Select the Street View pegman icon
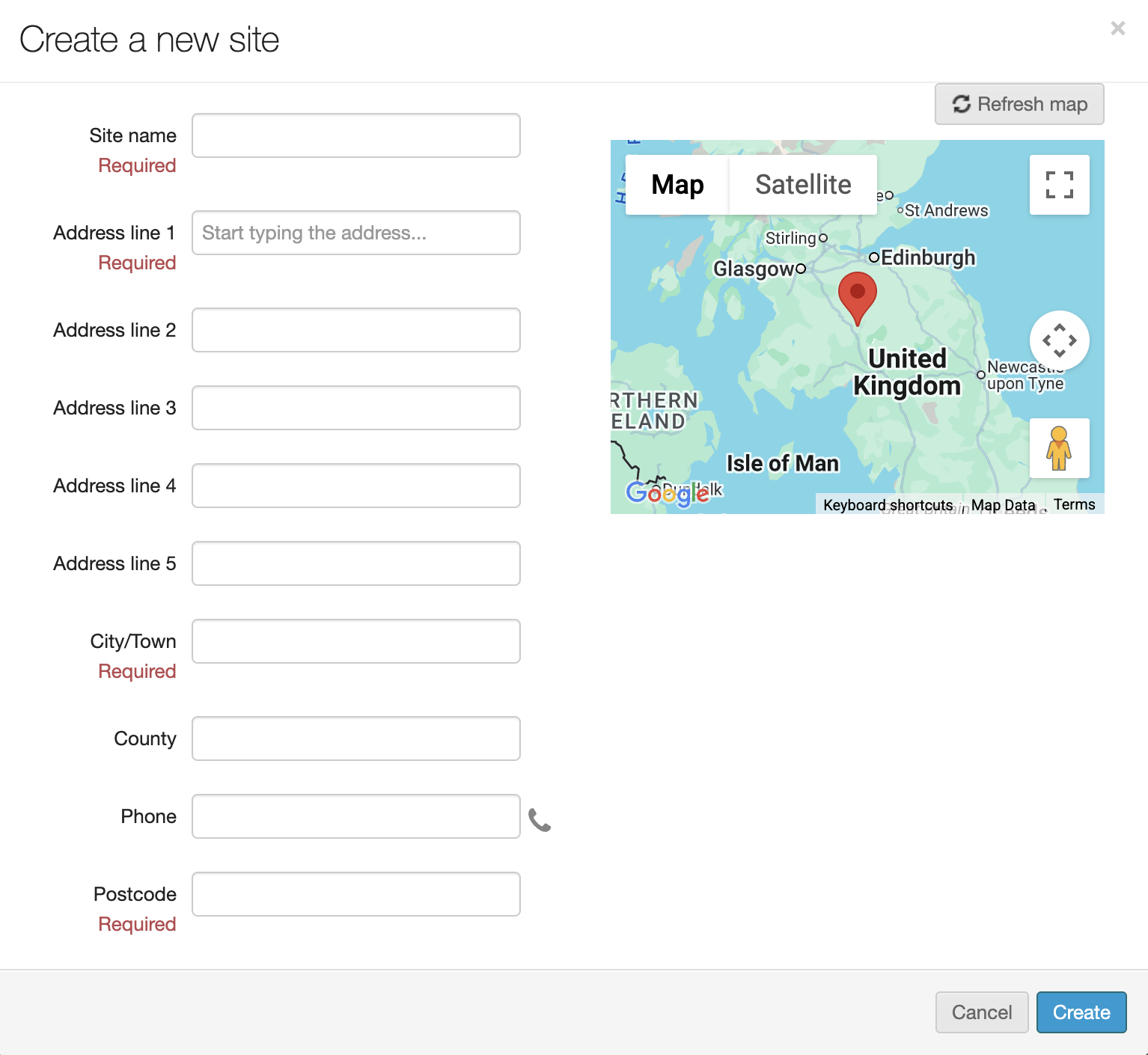Screen dimensions: 1148x1055 click(1059, 448)
